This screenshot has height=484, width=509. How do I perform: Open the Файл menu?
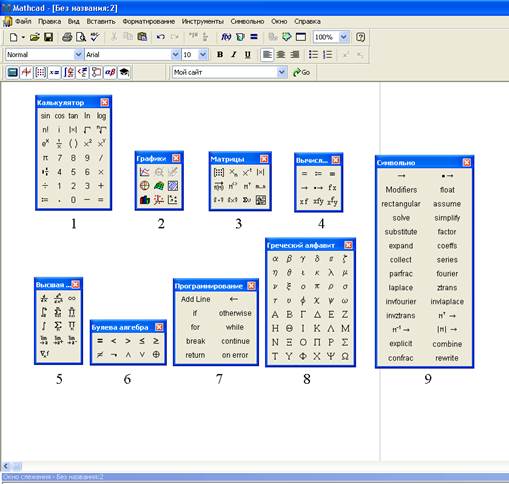(23, 21)
